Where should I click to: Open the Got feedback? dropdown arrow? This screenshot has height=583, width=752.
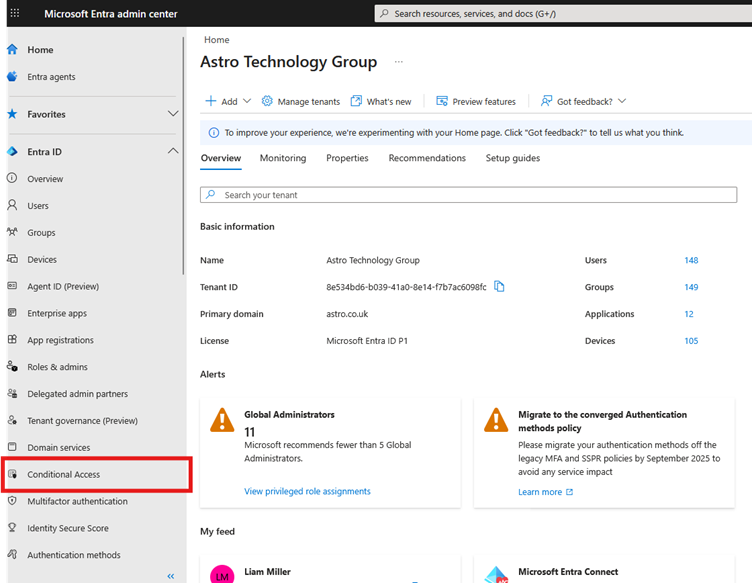622,101
